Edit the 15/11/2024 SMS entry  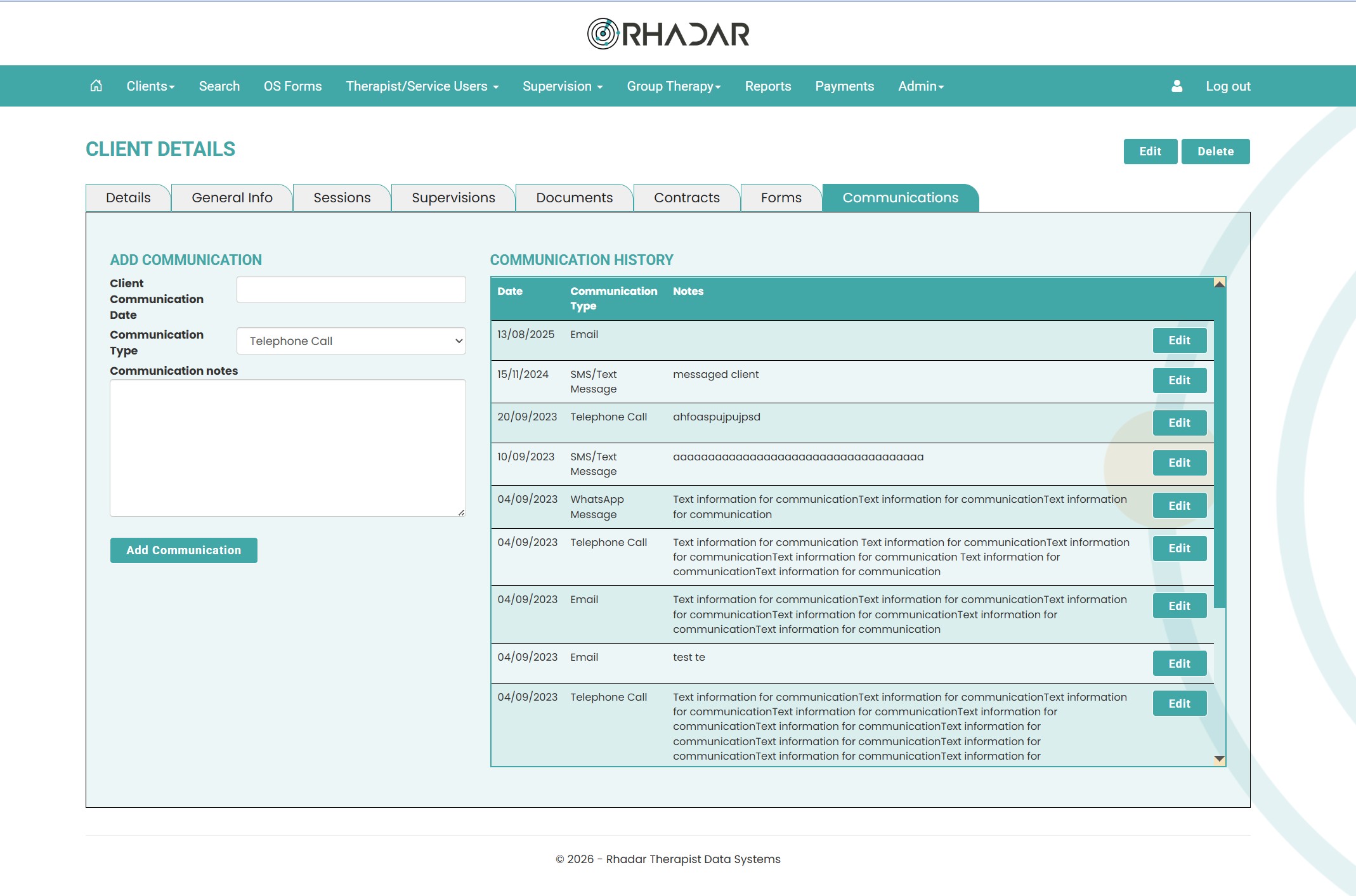click(x=1180, y=380)
